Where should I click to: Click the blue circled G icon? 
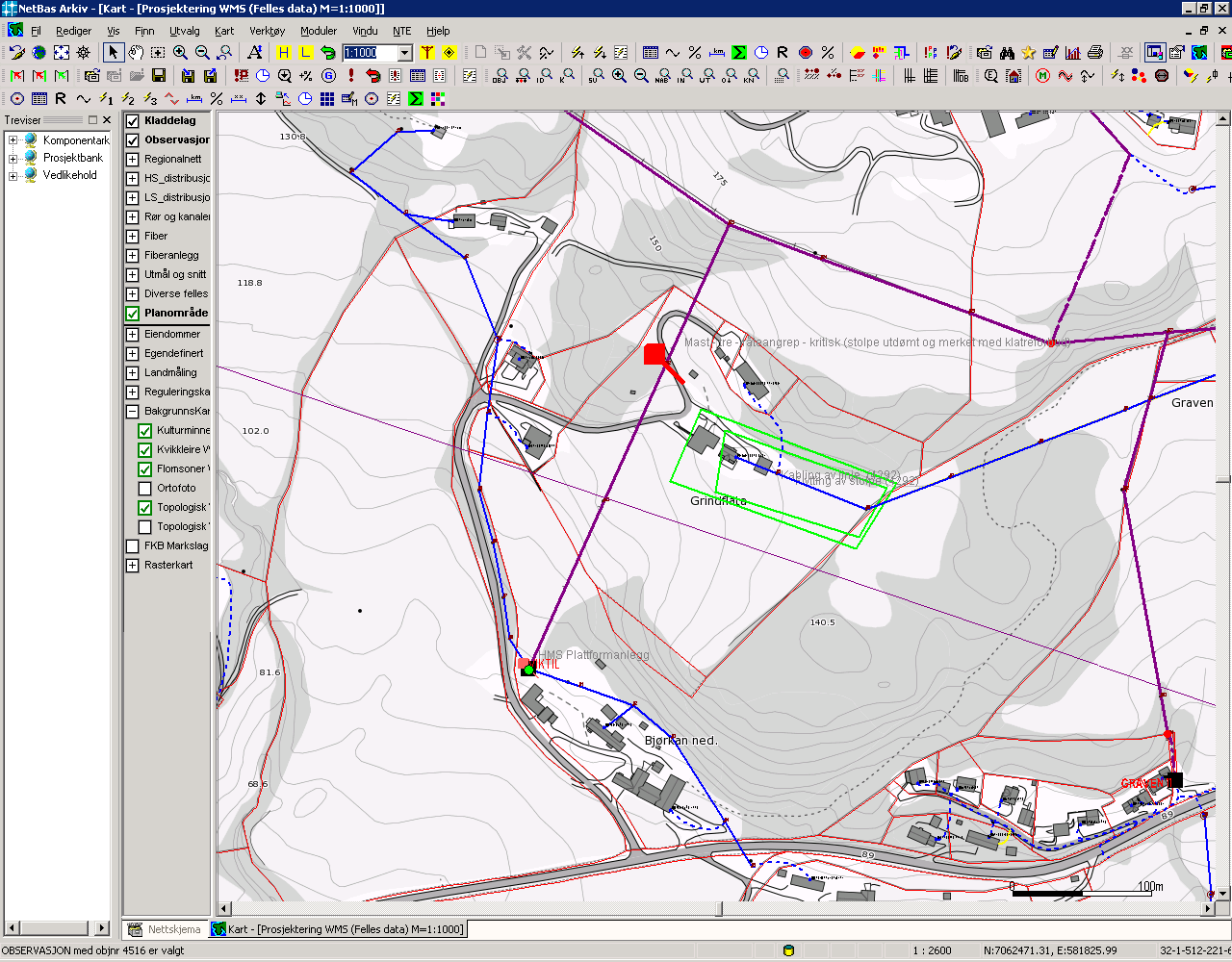coord(329,75)
